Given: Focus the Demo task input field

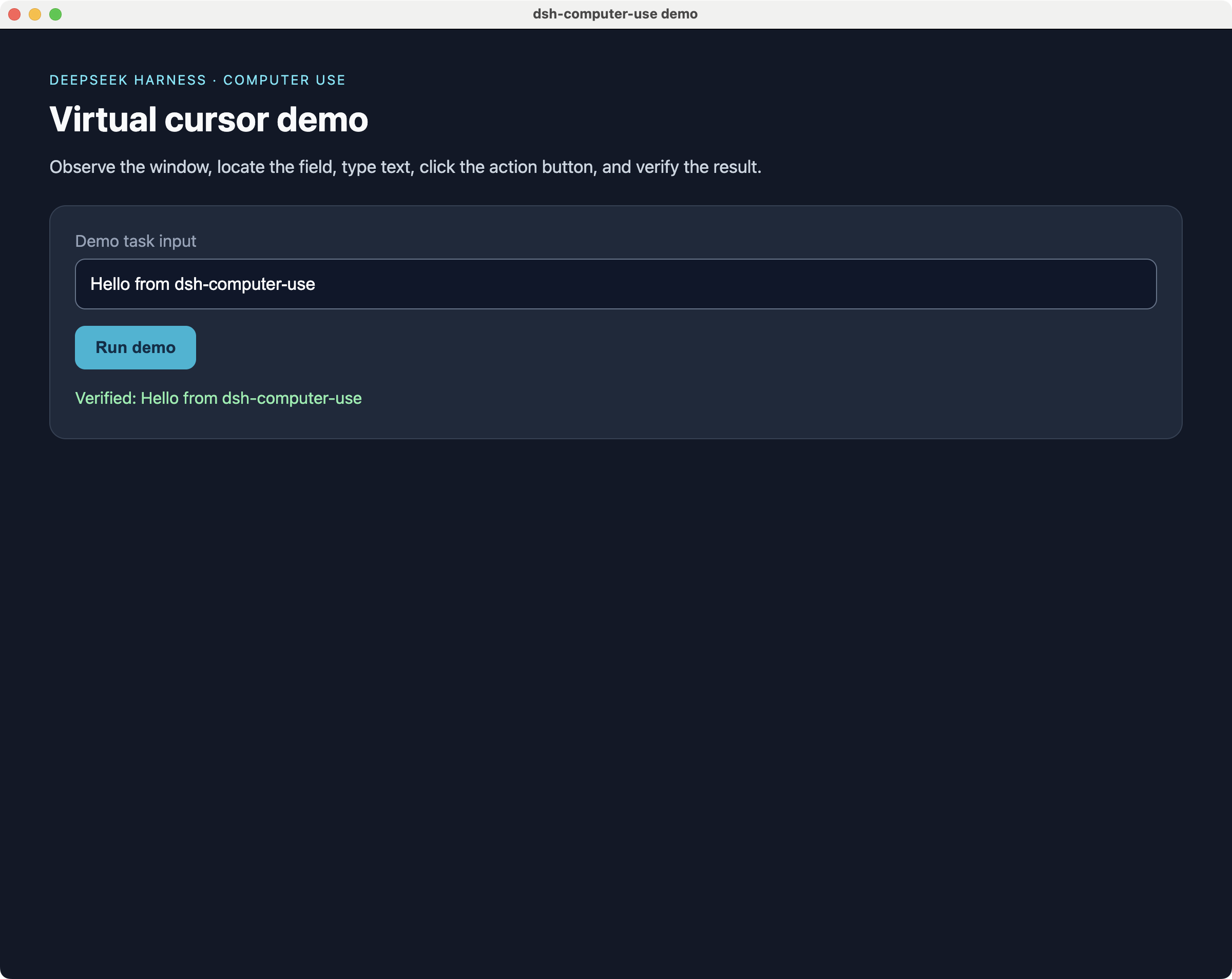Looking at the screenshot, I should (615, 284).
